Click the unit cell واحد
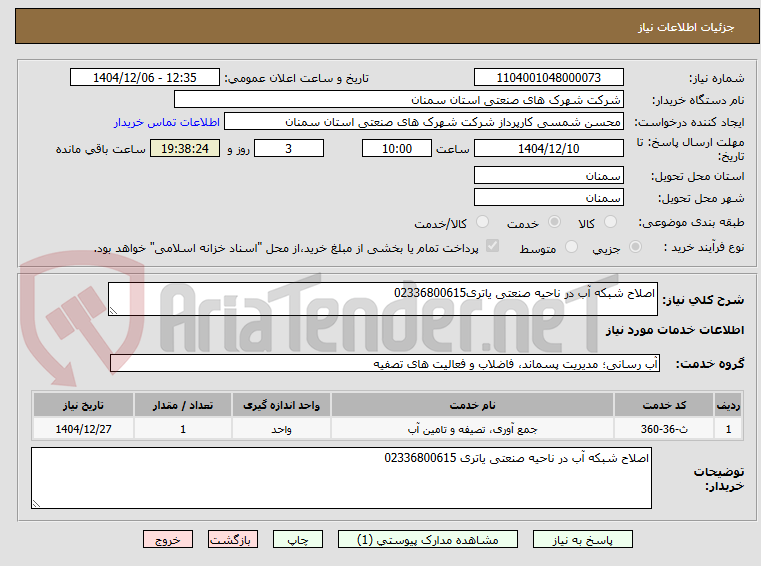The width and height of the screenshot is (761, 566). 281,429
